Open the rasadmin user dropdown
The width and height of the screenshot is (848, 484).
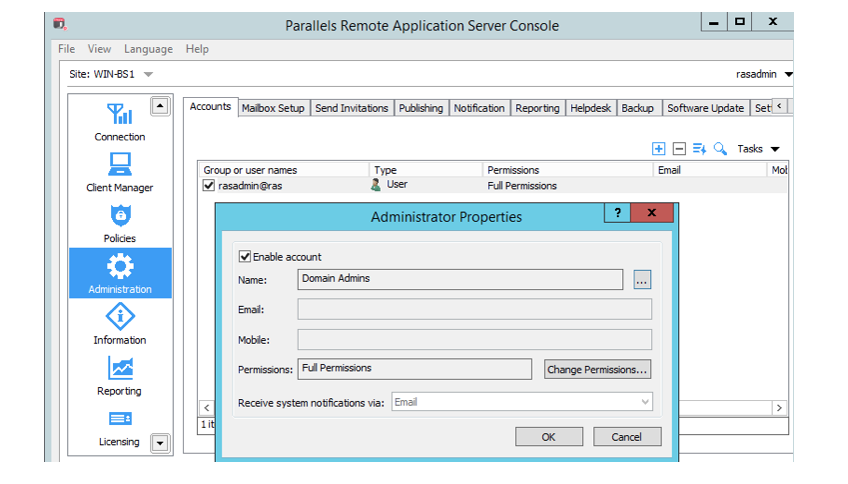point(789,74)
